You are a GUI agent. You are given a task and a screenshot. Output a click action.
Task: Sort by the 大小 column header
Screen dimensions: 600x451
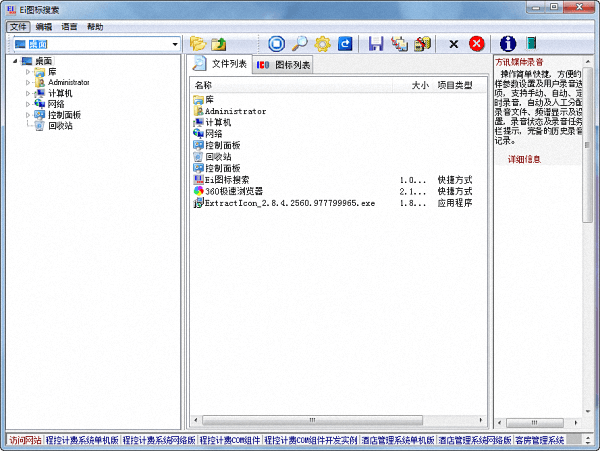[x=413, y=85]
